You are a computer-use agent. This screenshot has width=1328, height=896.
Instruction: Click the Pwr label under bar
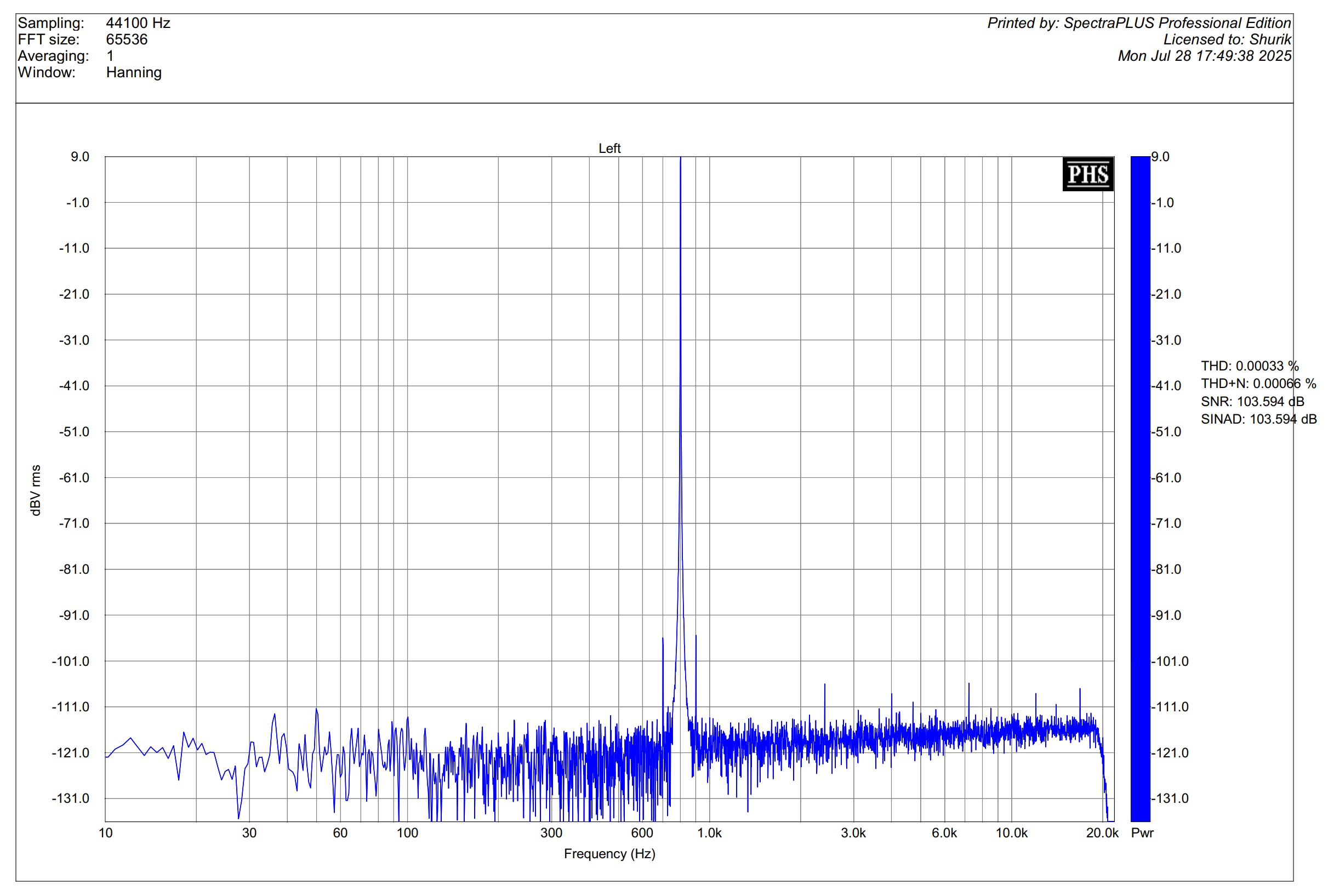point(1142,832)
